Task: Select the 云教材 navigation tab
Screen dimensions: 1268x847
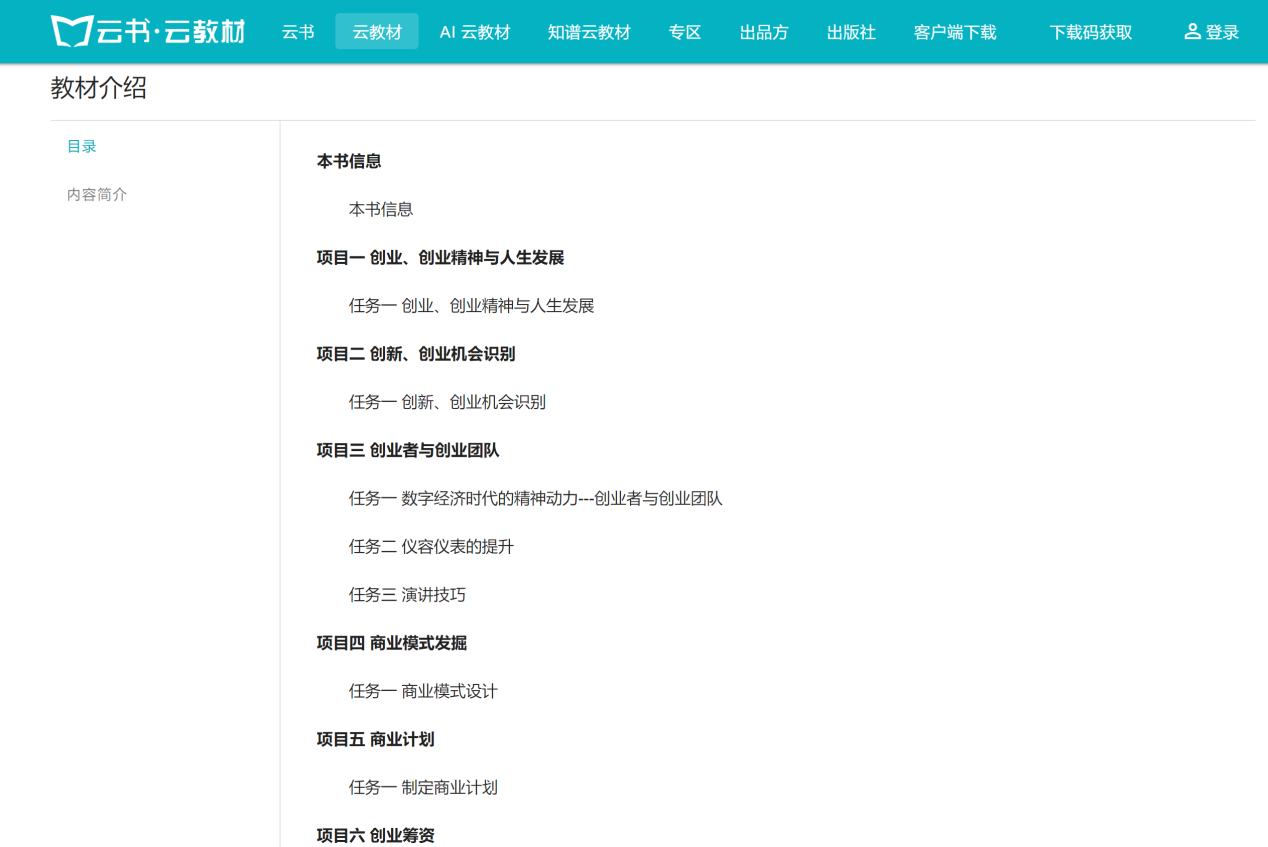Action: click(377, 32)
